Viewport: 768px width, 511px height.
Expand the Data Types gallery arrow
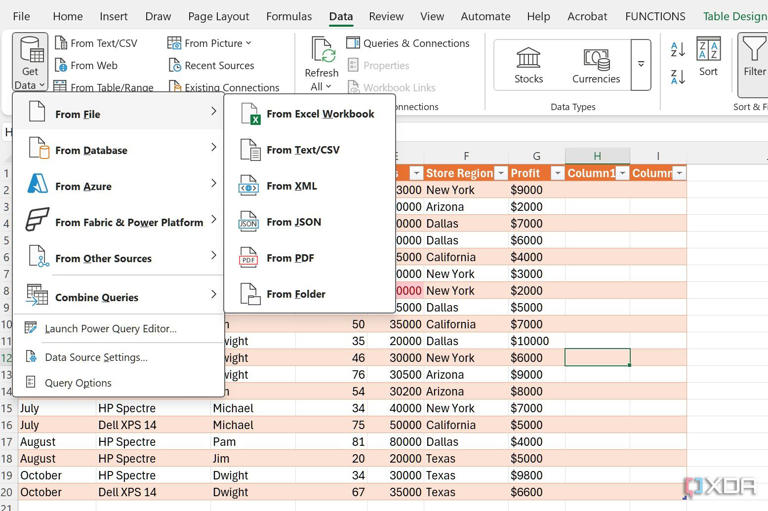[x=641, y=64]
